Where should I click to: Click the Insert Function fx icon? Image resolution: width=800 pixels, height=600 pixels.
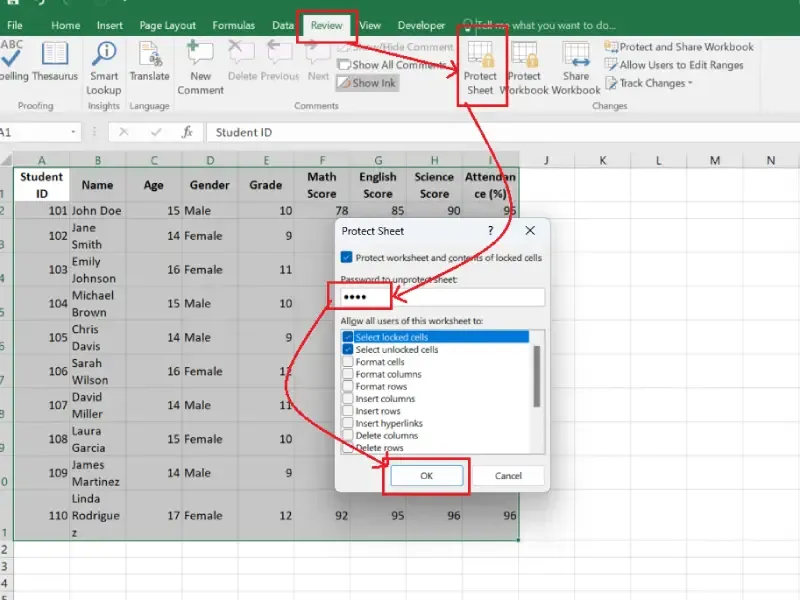click(x=187, y=132)
